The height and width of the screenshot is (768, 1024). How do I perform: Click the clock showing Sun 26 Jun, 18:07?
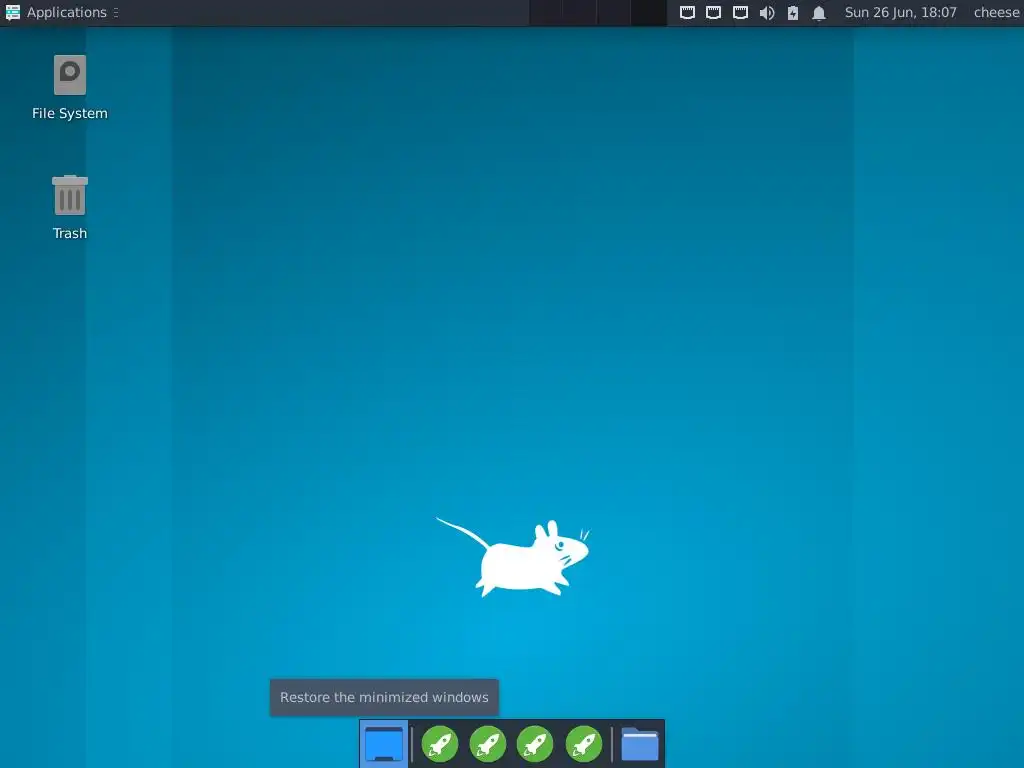[901, 12]
